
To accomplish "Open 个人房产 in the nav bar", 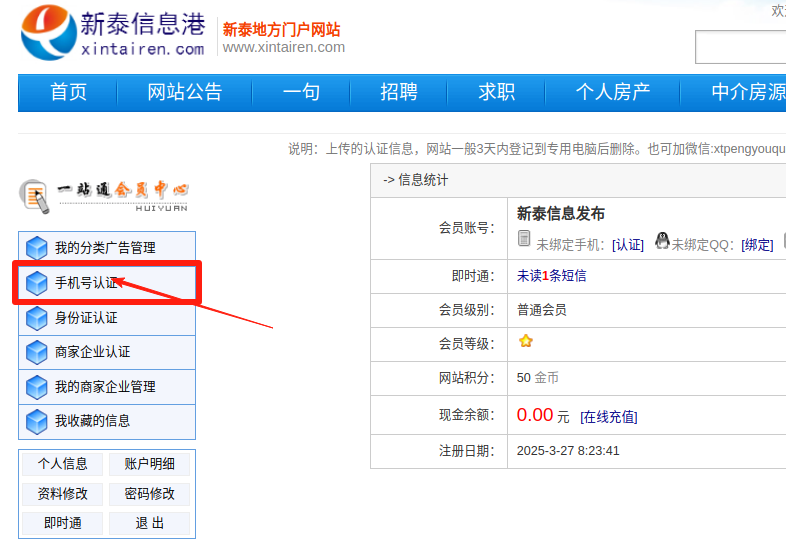I will pos(613,92).
